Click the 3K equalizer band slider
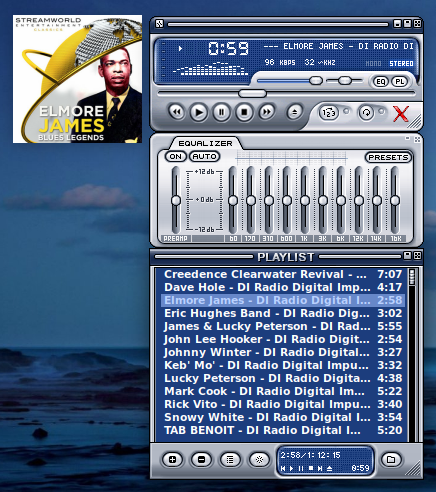 point(323,200)
